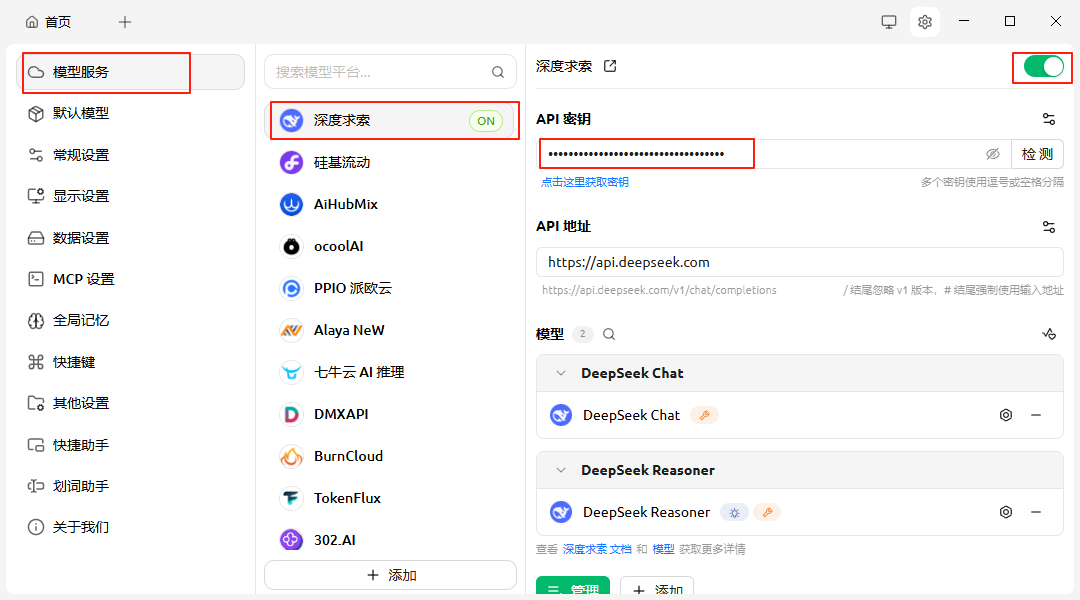The width and height of the screenshot is (1080, 600).
Task: Search models with magnifier beside 模型
Action: [609, 334]
